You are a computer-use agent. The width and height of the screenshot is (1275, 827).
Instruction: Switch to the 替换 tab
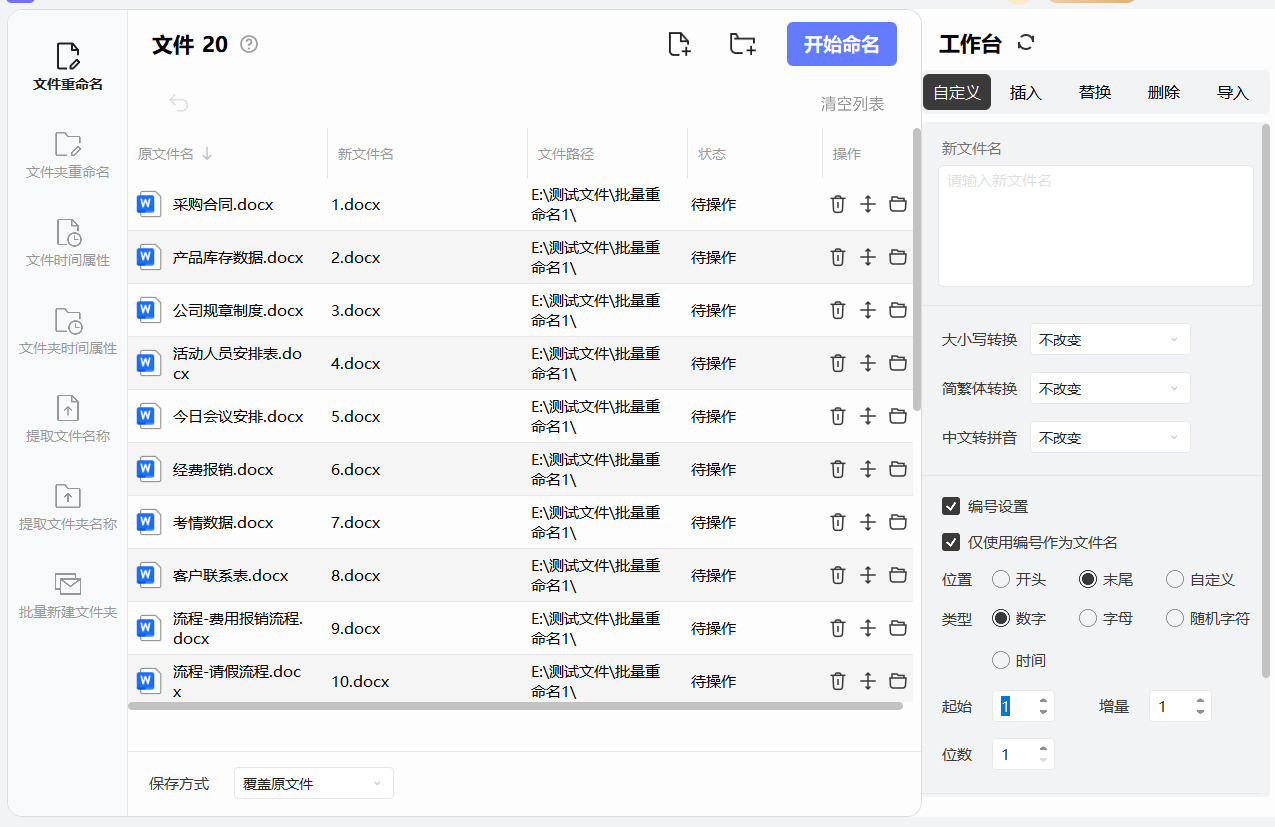(x=1095, y=92)
